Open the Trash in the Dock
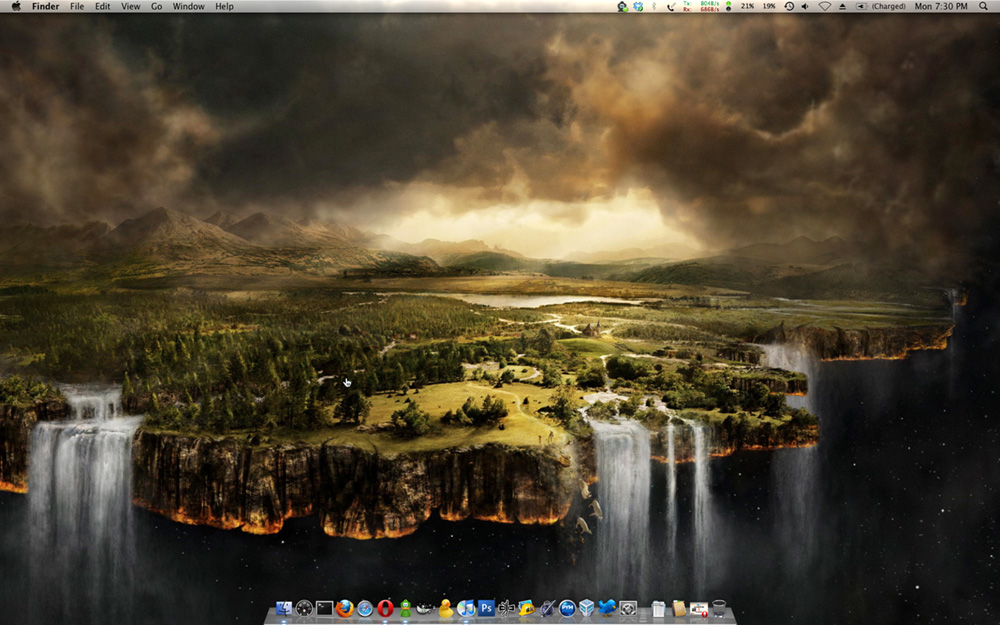 click(718, 608)
